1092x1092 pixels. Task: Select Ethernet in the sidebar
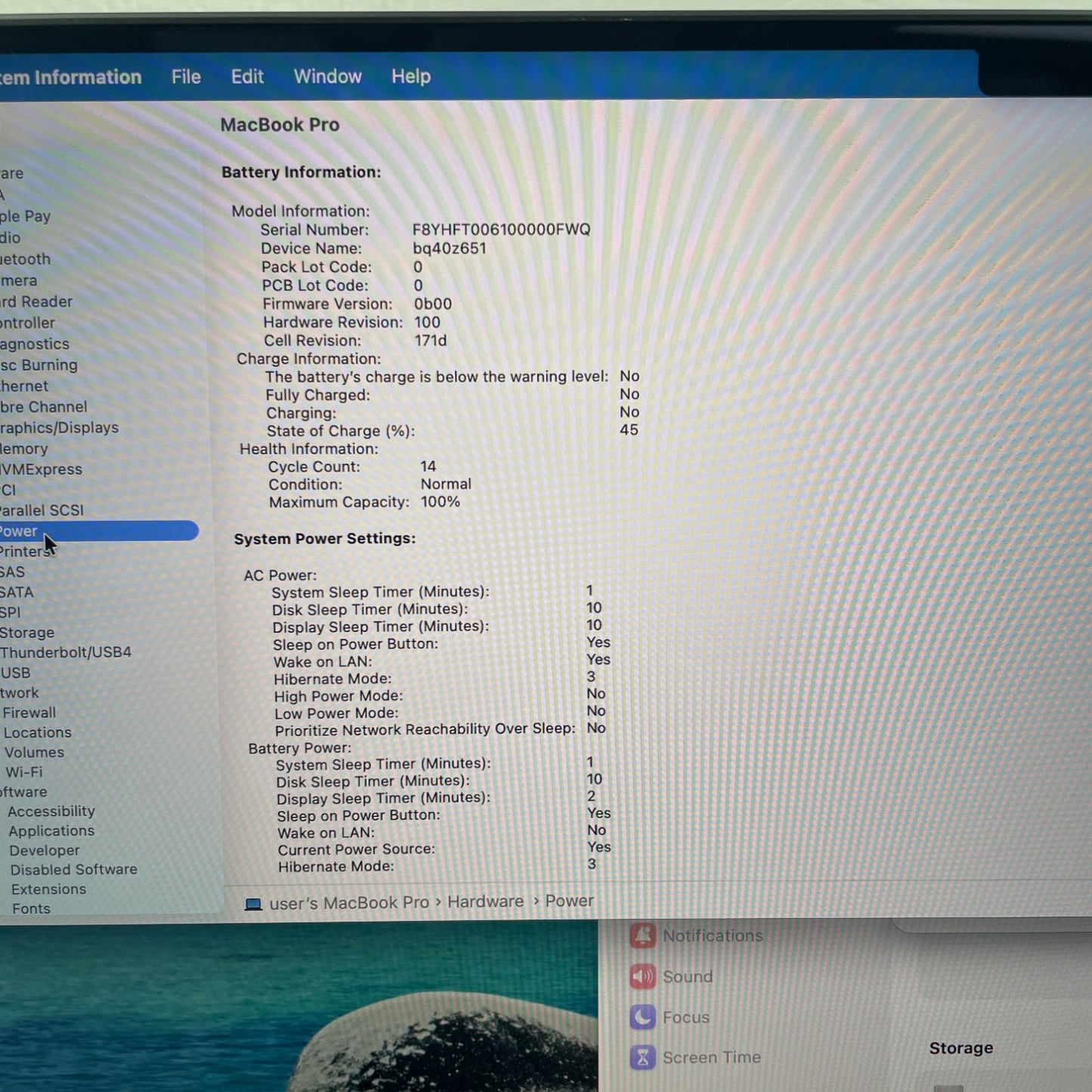coord(24,386)
